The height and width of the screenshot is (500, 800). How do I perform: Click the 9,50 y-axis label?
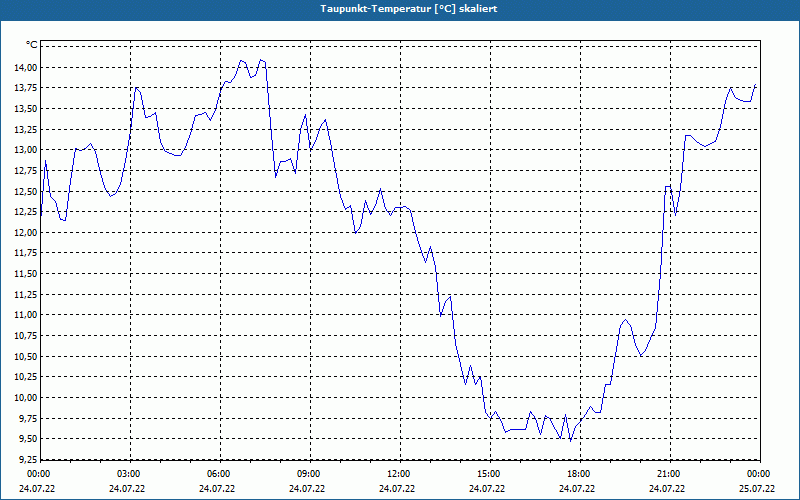pyautogui.click(x=28, y=439)
